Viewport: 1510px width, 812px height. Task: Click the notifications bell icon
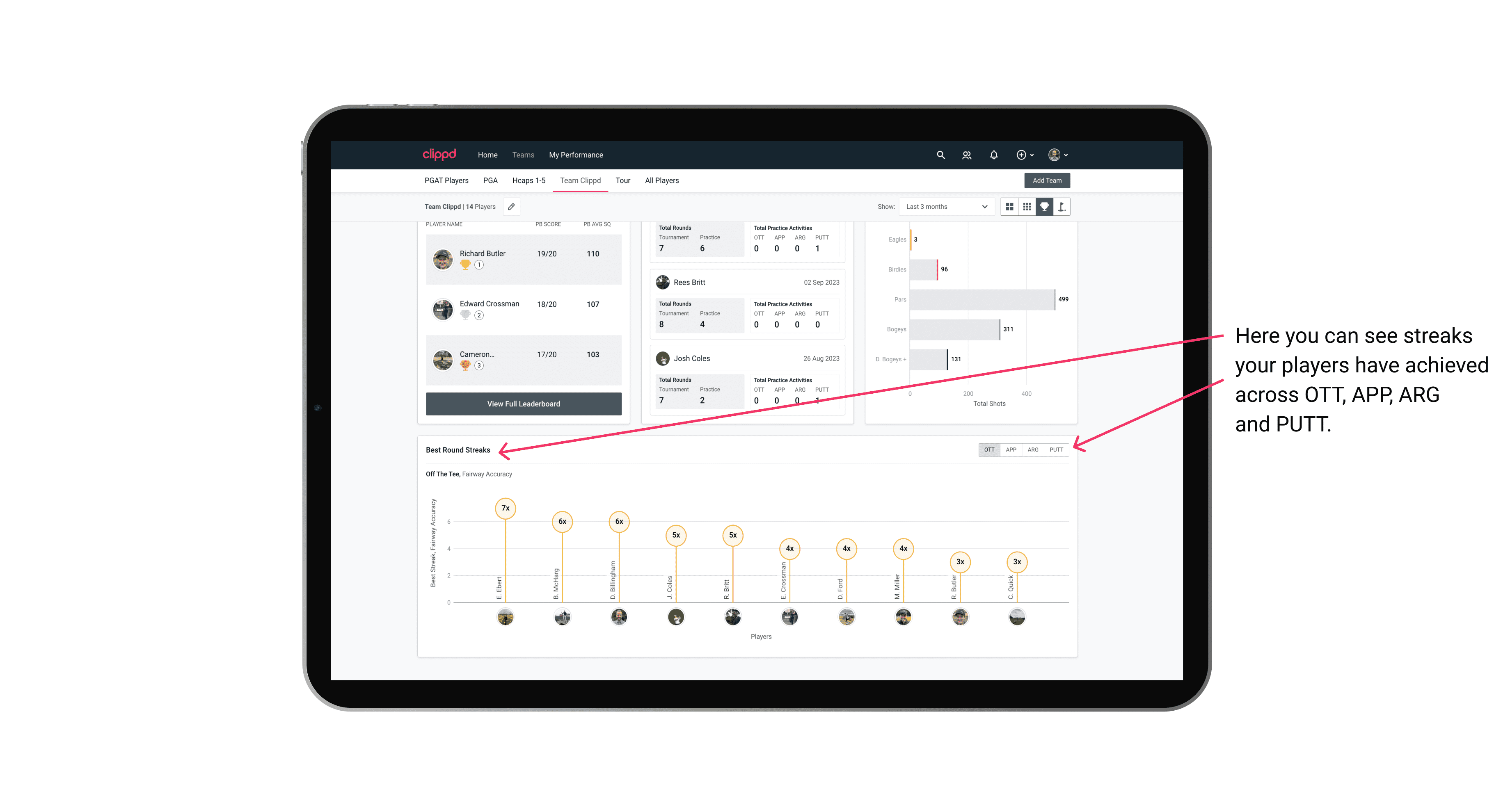[x=993, y=155]
